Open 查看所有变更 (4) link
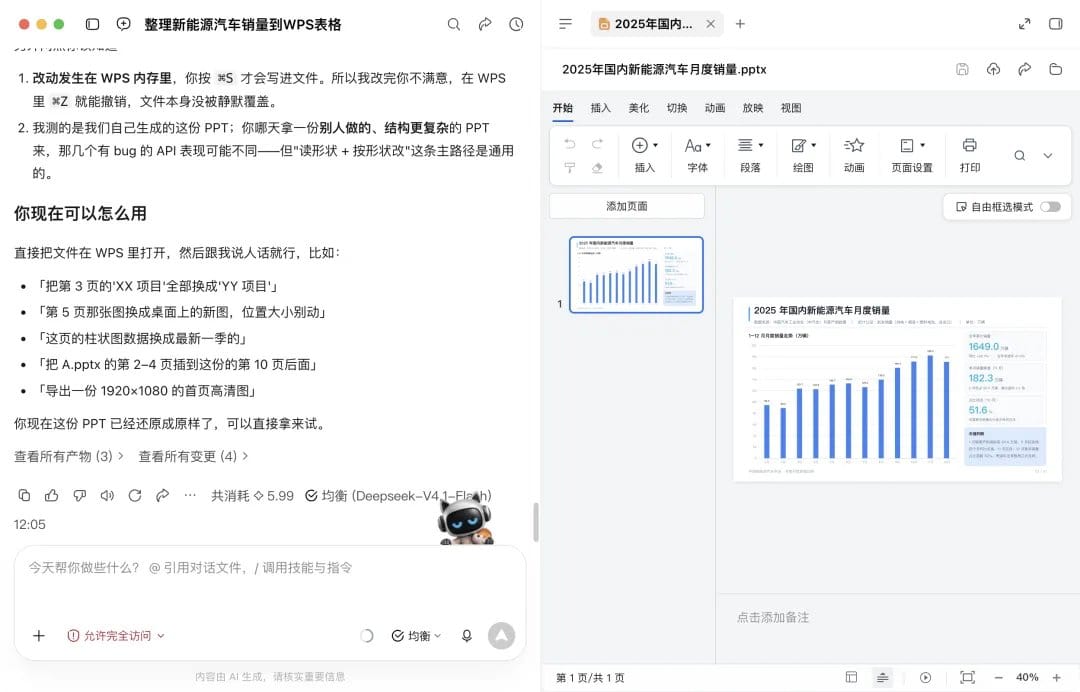The width and height of the screenshot is (1080, 692). pos(194,456)
